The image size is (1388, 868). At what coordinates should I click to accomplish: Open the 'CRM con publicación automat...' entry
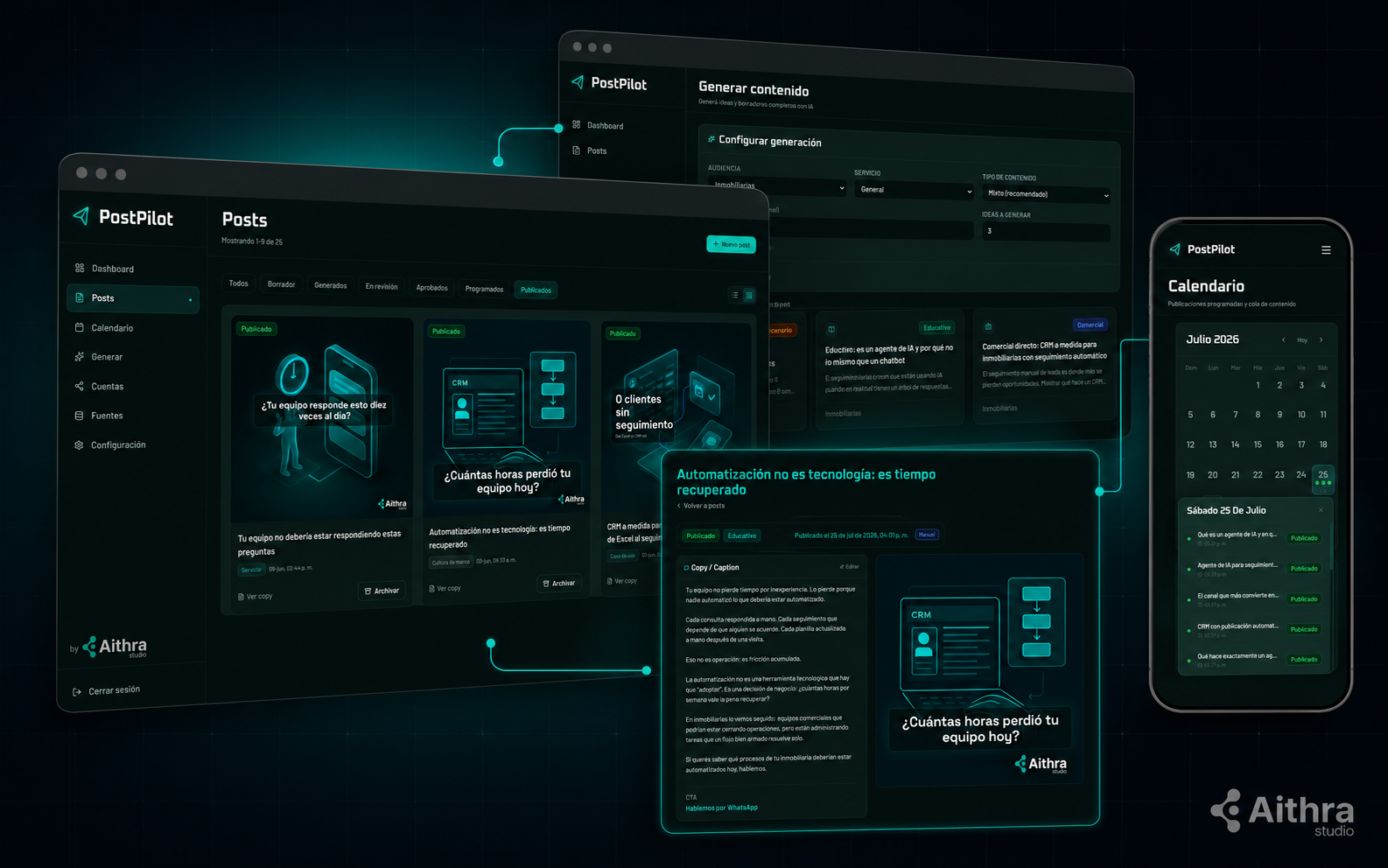tap(1254, 629)
